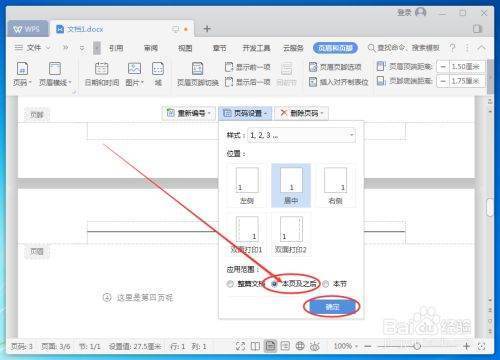The height and width of the screenshot is (360, 500).
Task: Click the zoom out minus icon
Action: coord(368,346)
